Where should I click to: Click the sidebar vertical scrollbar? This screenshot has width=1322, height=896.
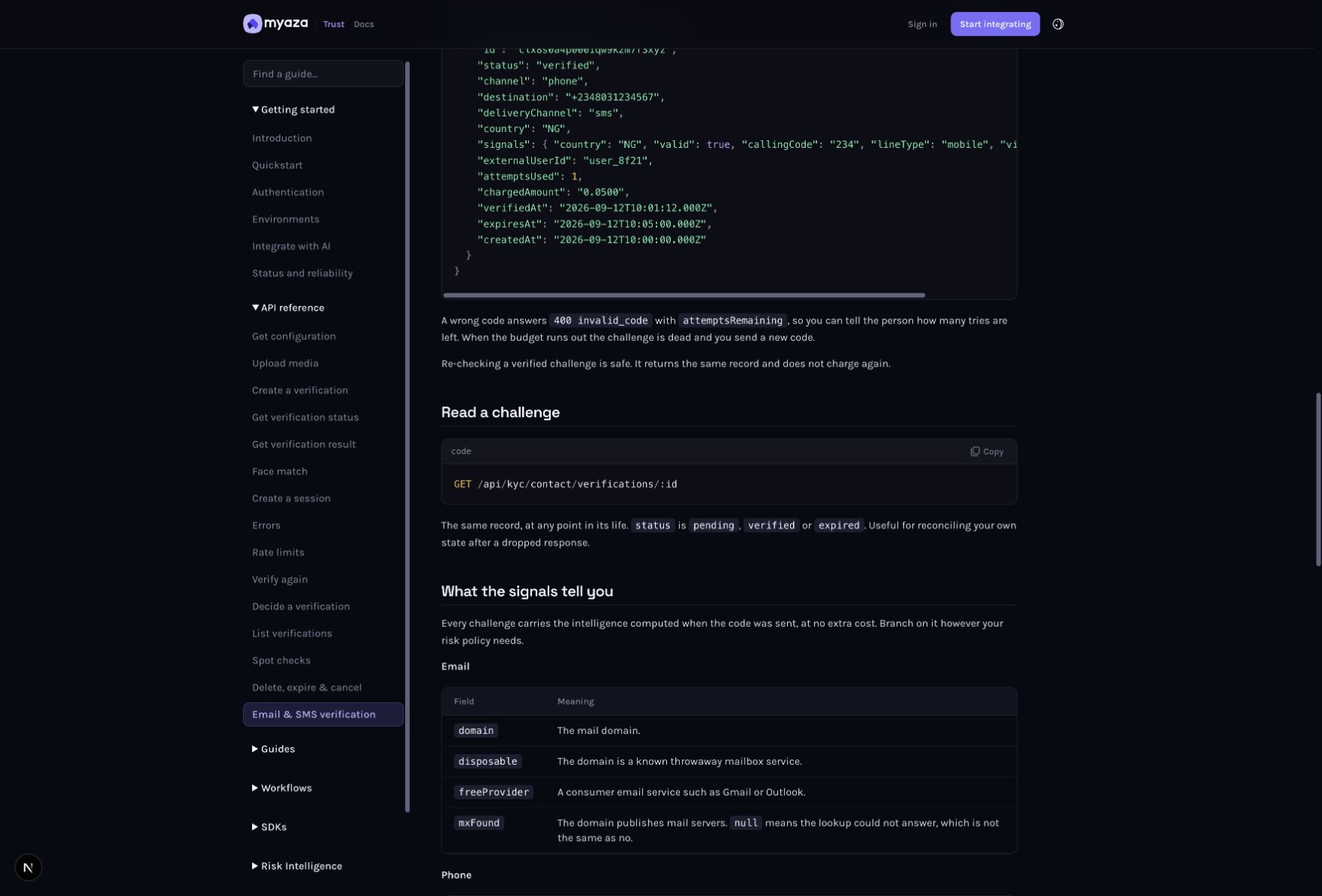point(407,437)
